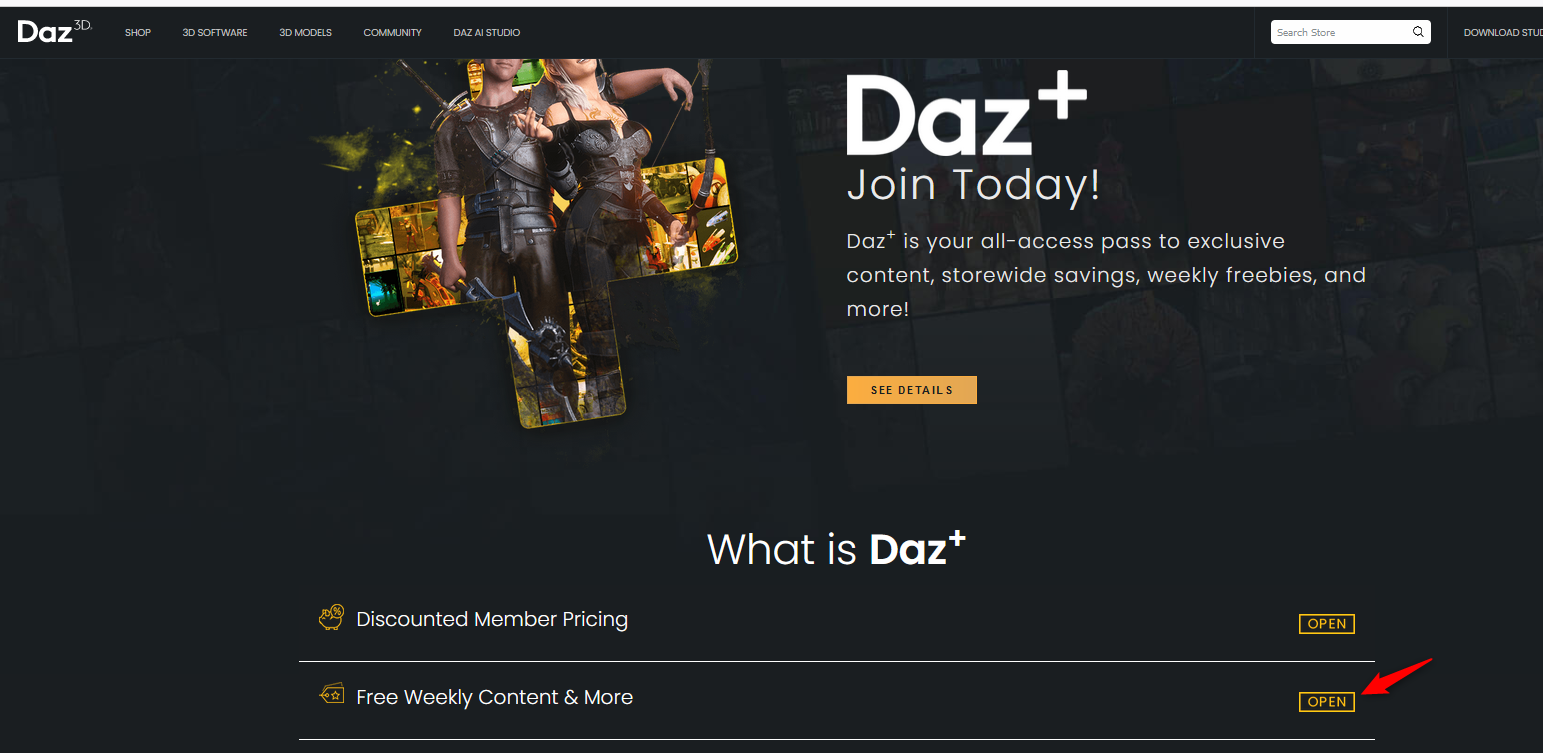
Task: Expand Discounted Member Pricing with OPEN
Action: pyautogui.click(x=1327, y=624)
